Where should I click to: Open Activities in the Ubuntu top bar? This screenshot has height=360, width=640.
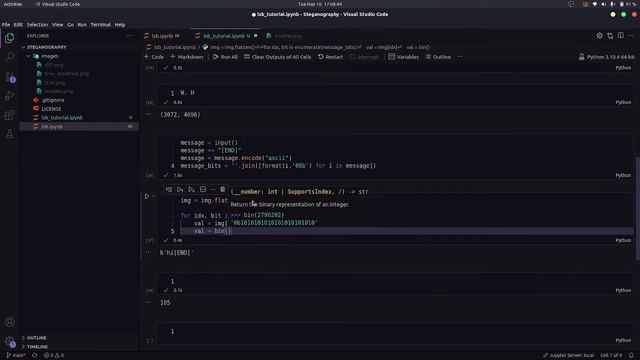pyautogui.click(x=13, y=4)
